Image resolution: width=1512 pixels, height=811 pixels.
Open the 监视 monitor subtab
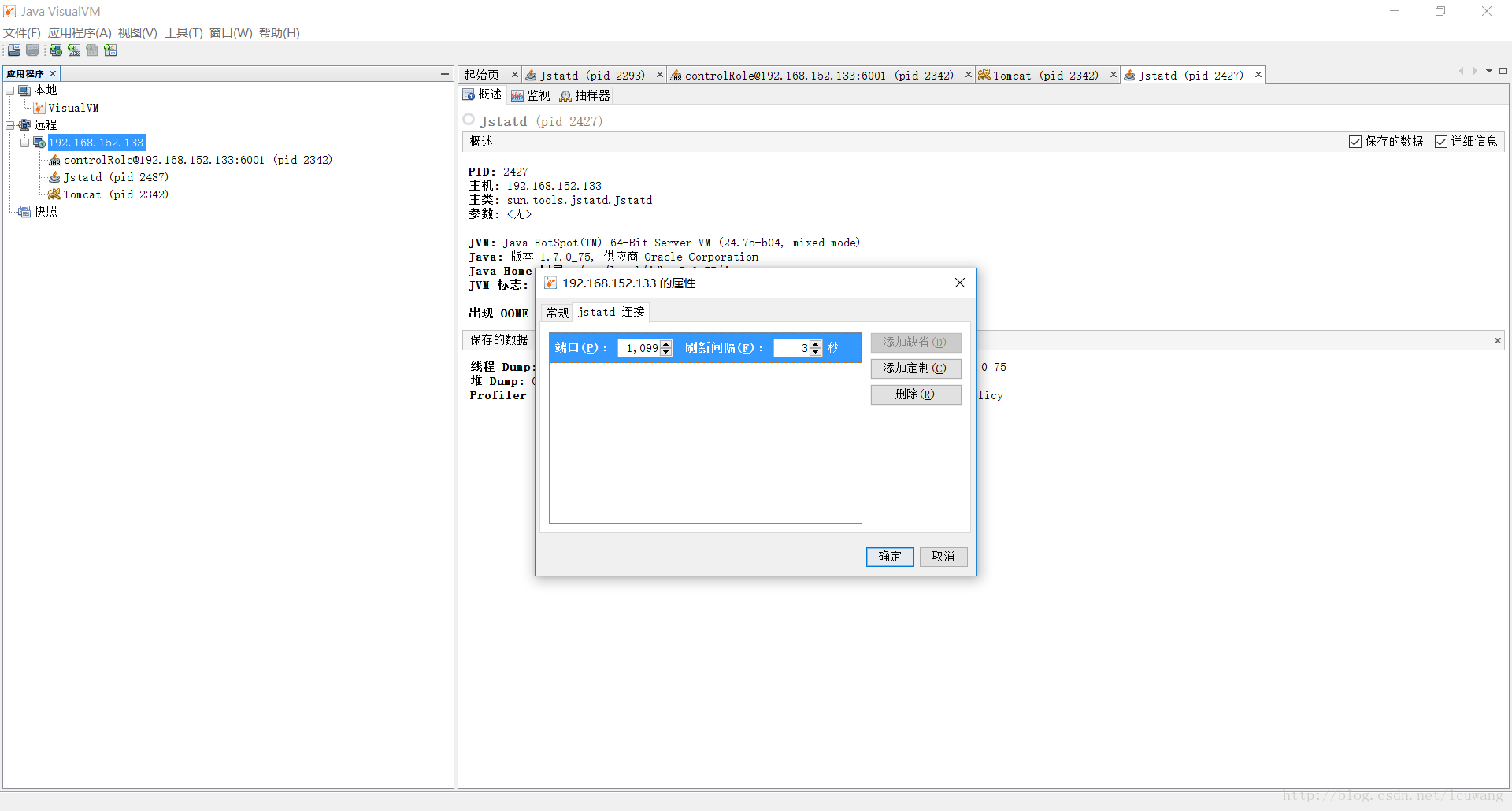click(531, 96)
